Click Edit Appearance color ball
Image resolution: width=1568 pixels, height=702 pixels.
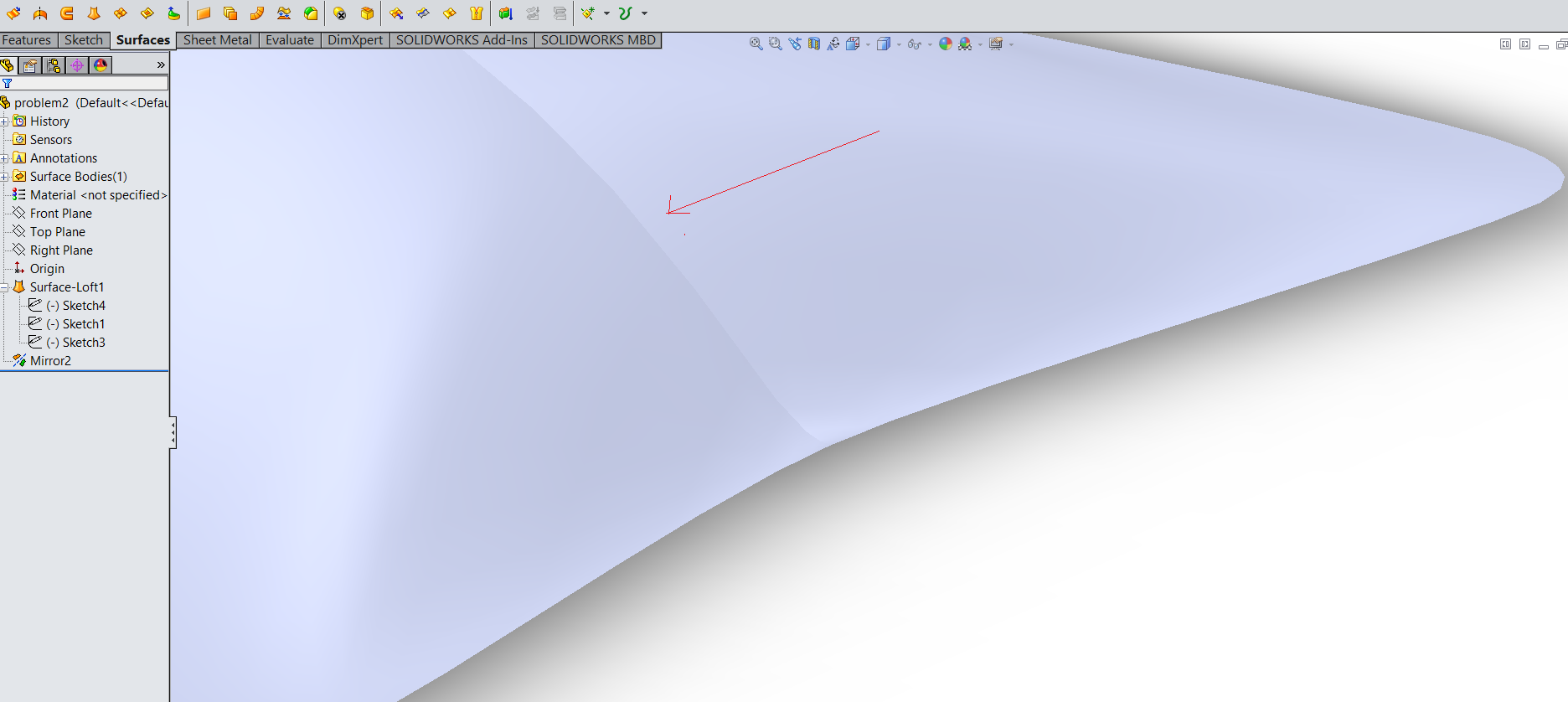pos(946,44)
